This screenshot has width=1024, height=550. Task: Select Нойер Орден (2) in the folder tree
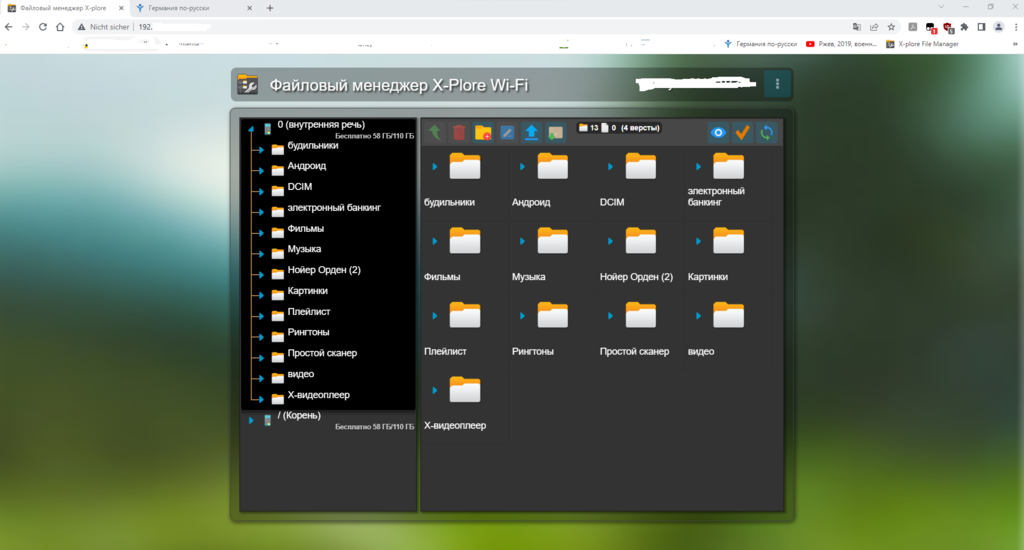click(324, 270)
